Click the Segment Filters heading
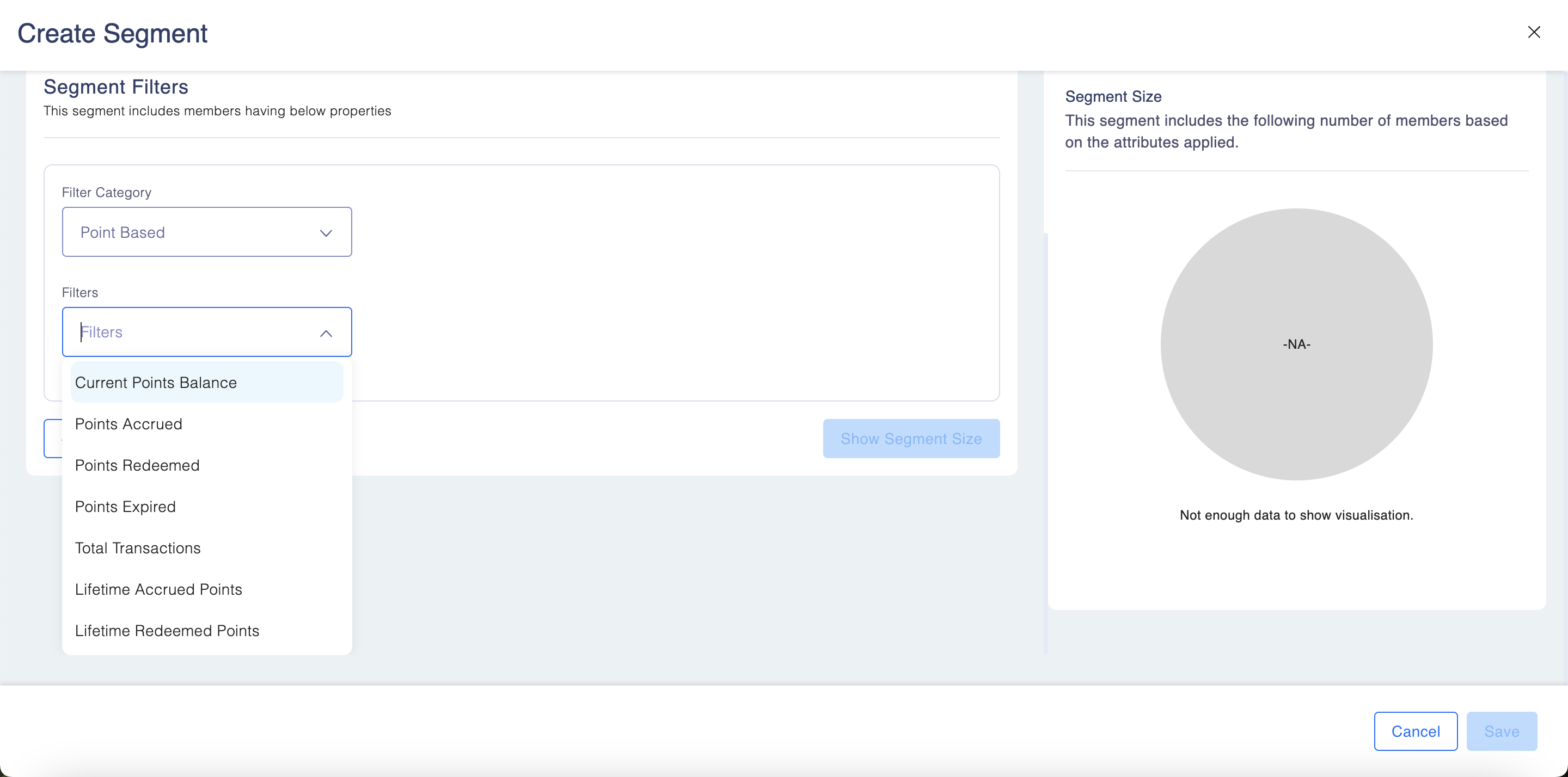Screen dimensions: 1568x777 [x=115, y=87]
